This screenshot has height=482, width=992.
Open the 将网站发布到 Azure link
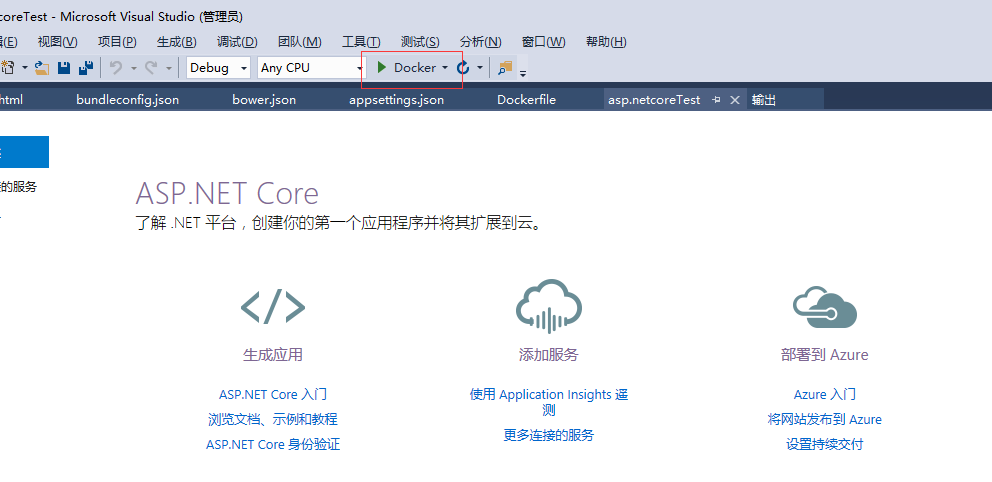tap(824, 419)
